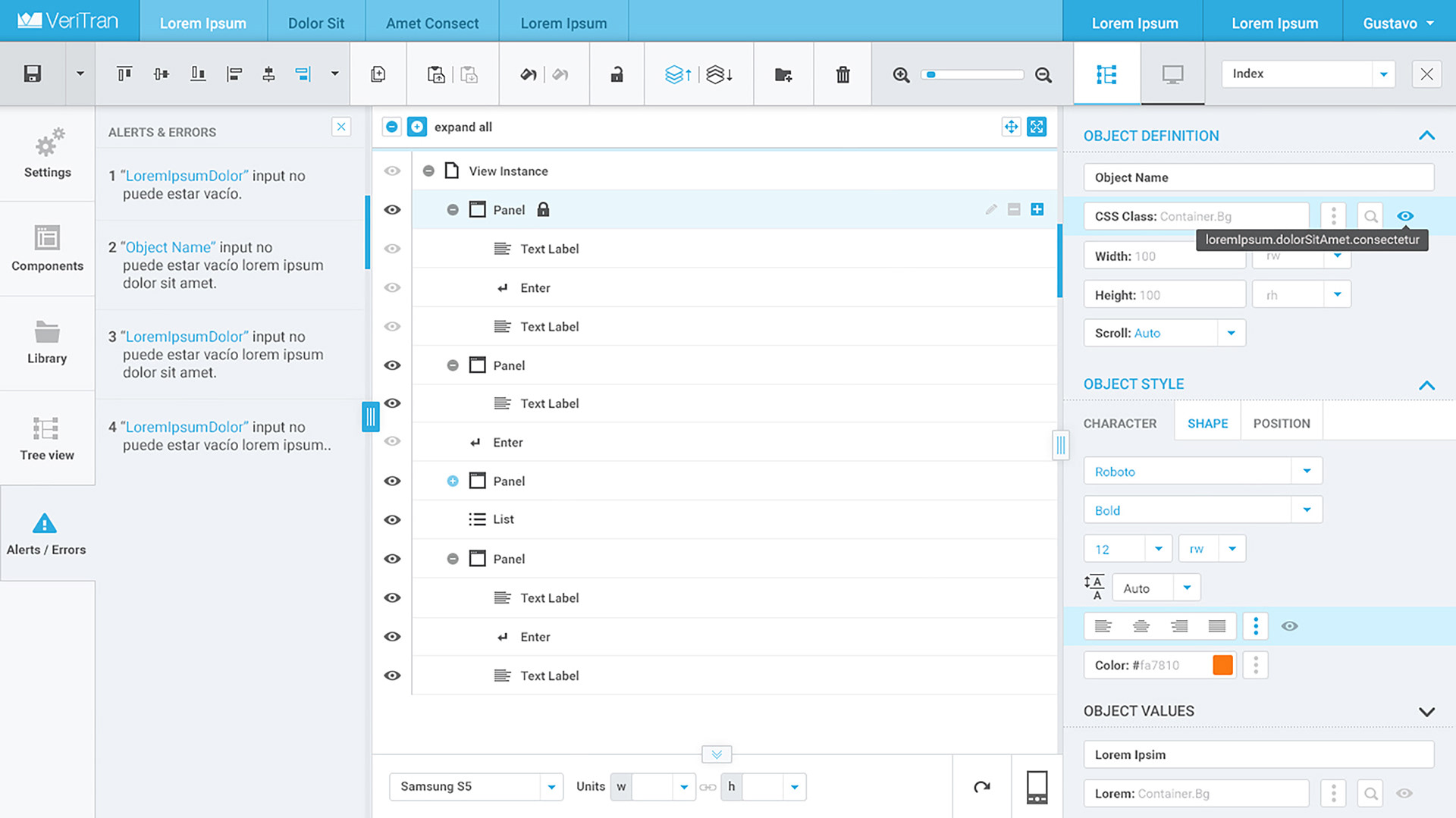Click the justify text alignment button
This screenshot has width=1456, height=818.
point(1216,626)
